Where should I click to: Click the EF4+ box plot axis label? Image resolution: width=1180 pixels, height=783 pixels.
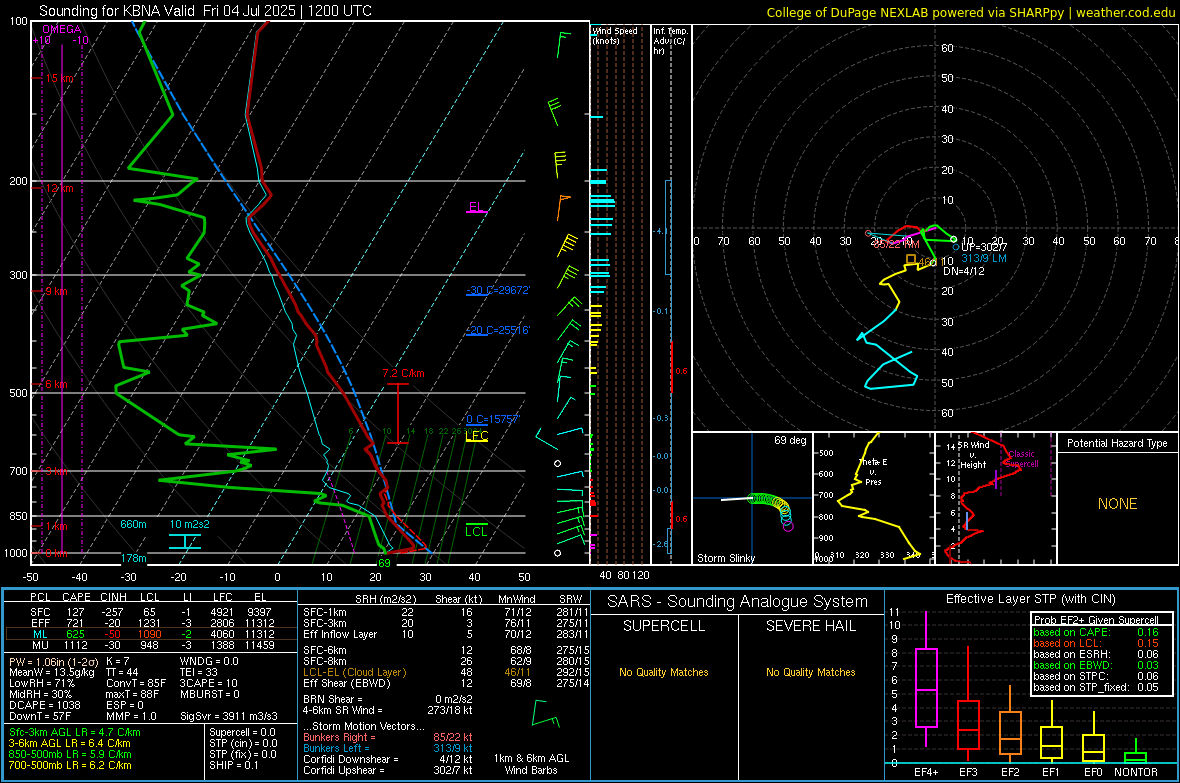tap(926, 772)
